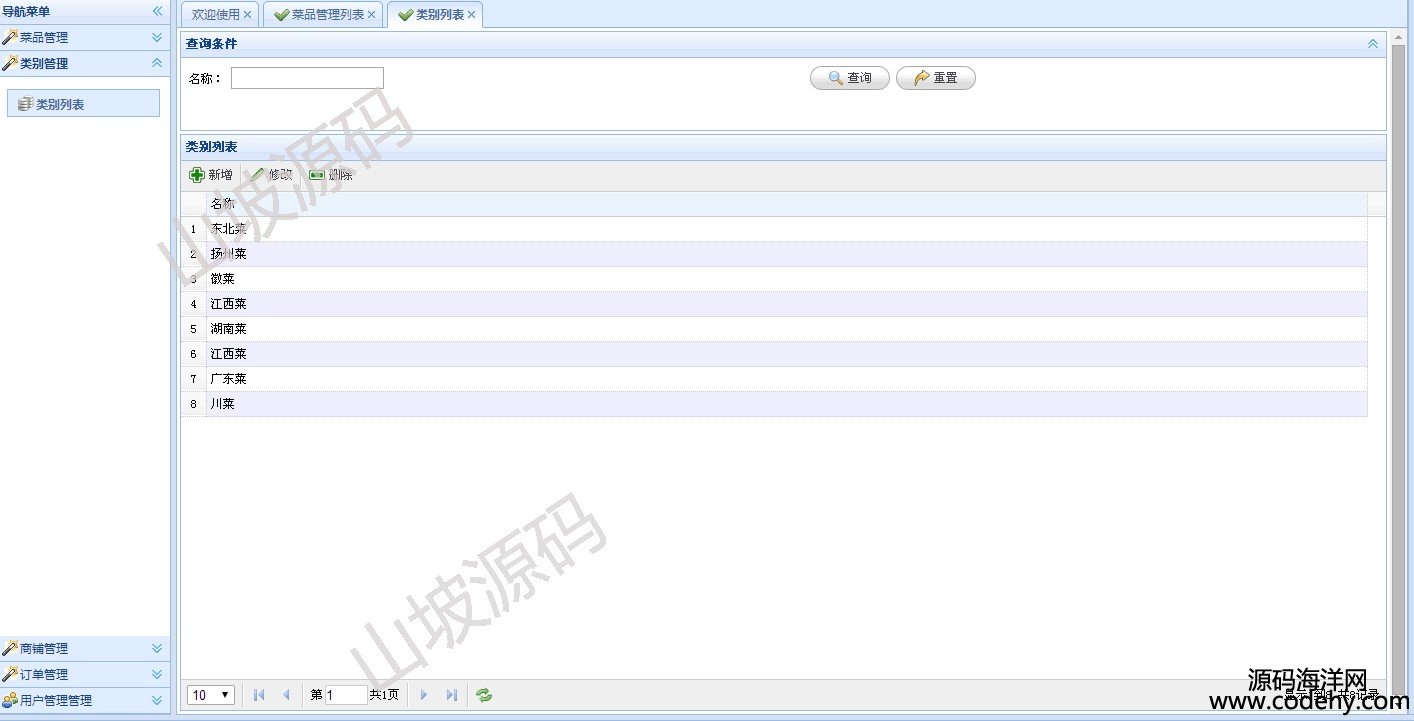Click the page number input field

click(346, 695)
